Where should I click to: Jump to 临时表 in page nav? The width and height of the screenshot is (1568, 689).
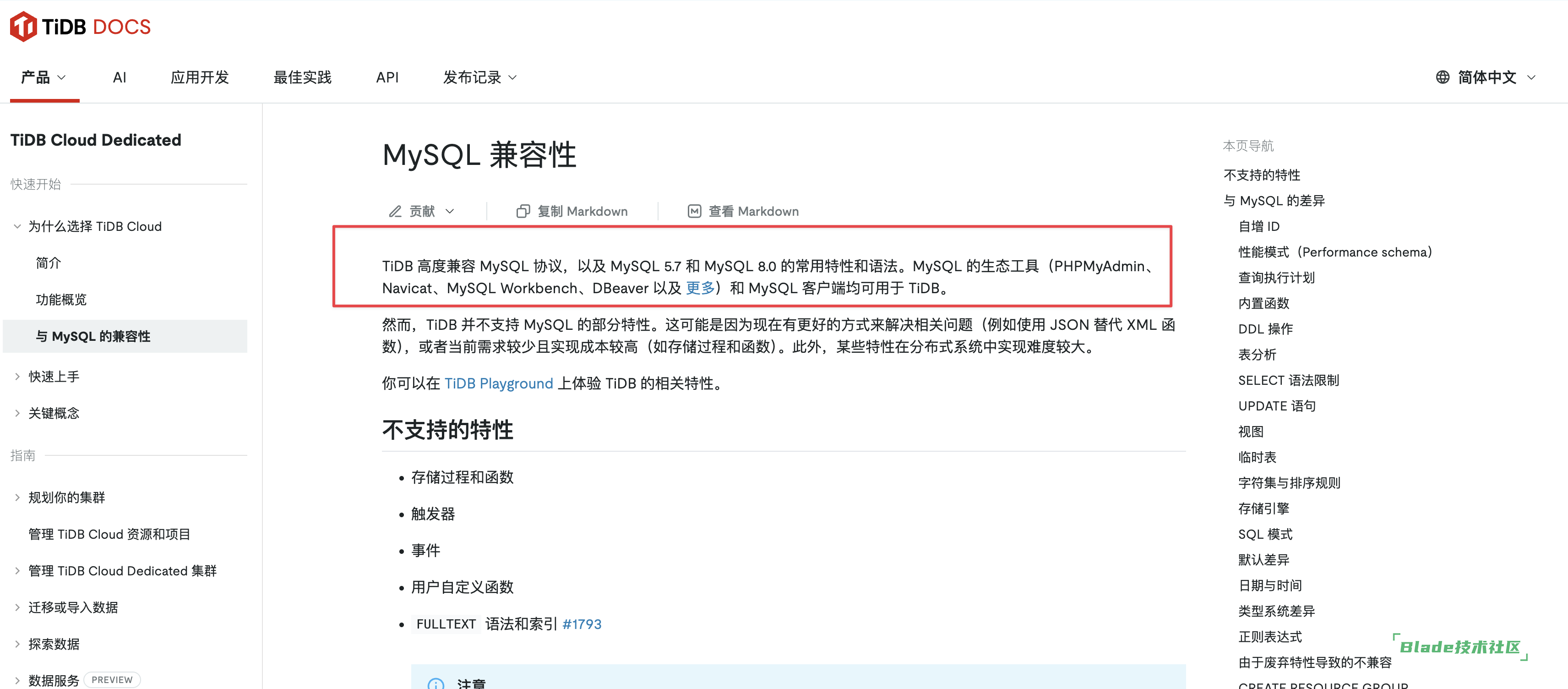tap(1257, 457)
